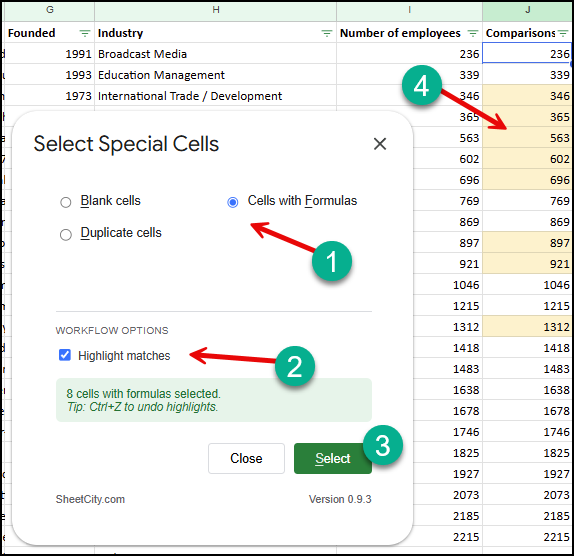Image resolution: width=574 pixels, height=556 pixels.
Task: Click the 1046 cell in Comparisons column
Action: pos(527,285)
